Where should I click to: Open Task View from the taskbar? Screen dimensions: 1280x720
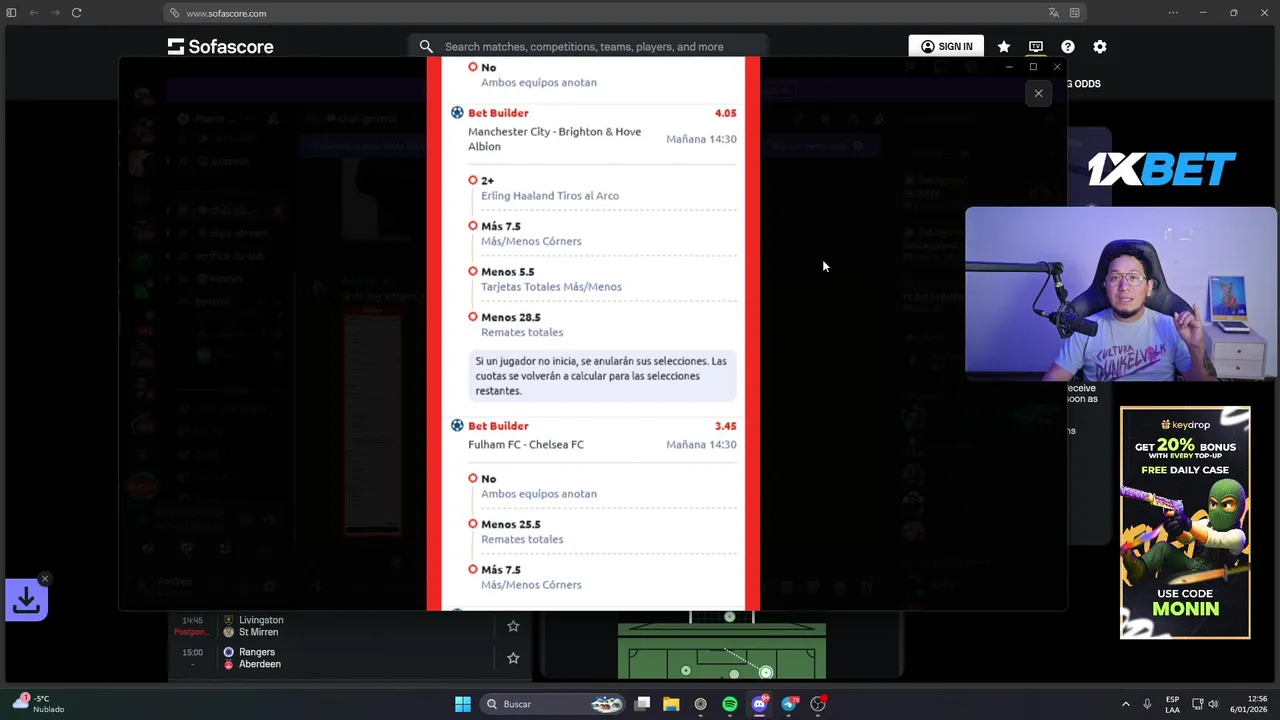pos(643,704)
